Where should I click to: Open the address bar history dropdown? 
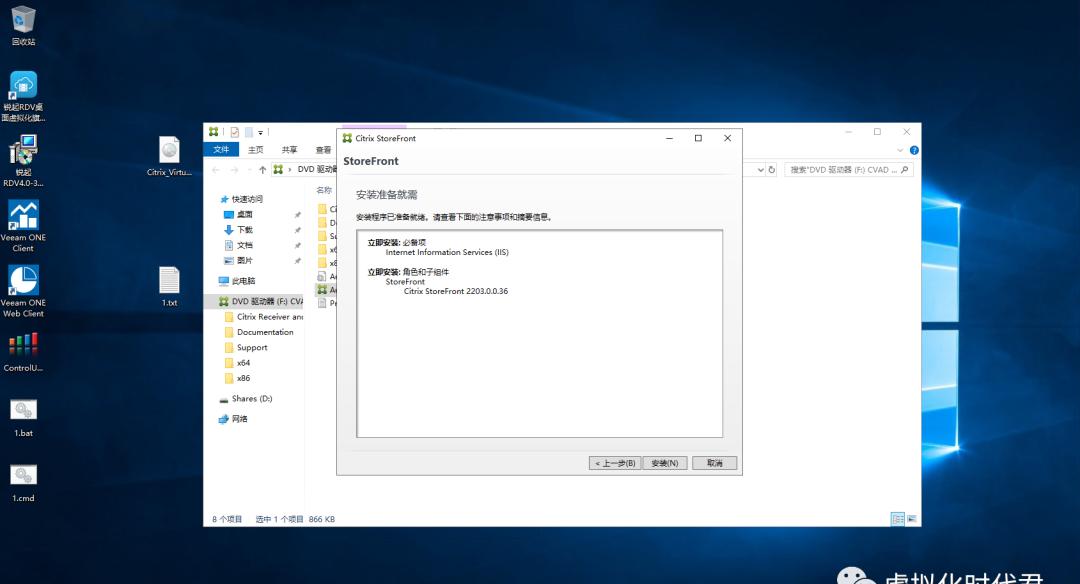tap(760, 169)
